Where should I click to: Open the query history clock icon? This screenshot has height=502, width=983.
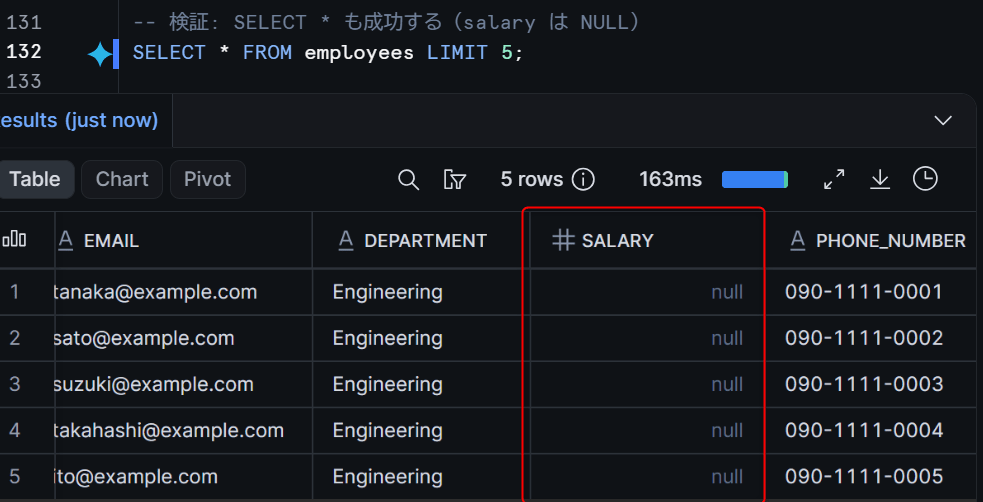(x=925, y=179)
